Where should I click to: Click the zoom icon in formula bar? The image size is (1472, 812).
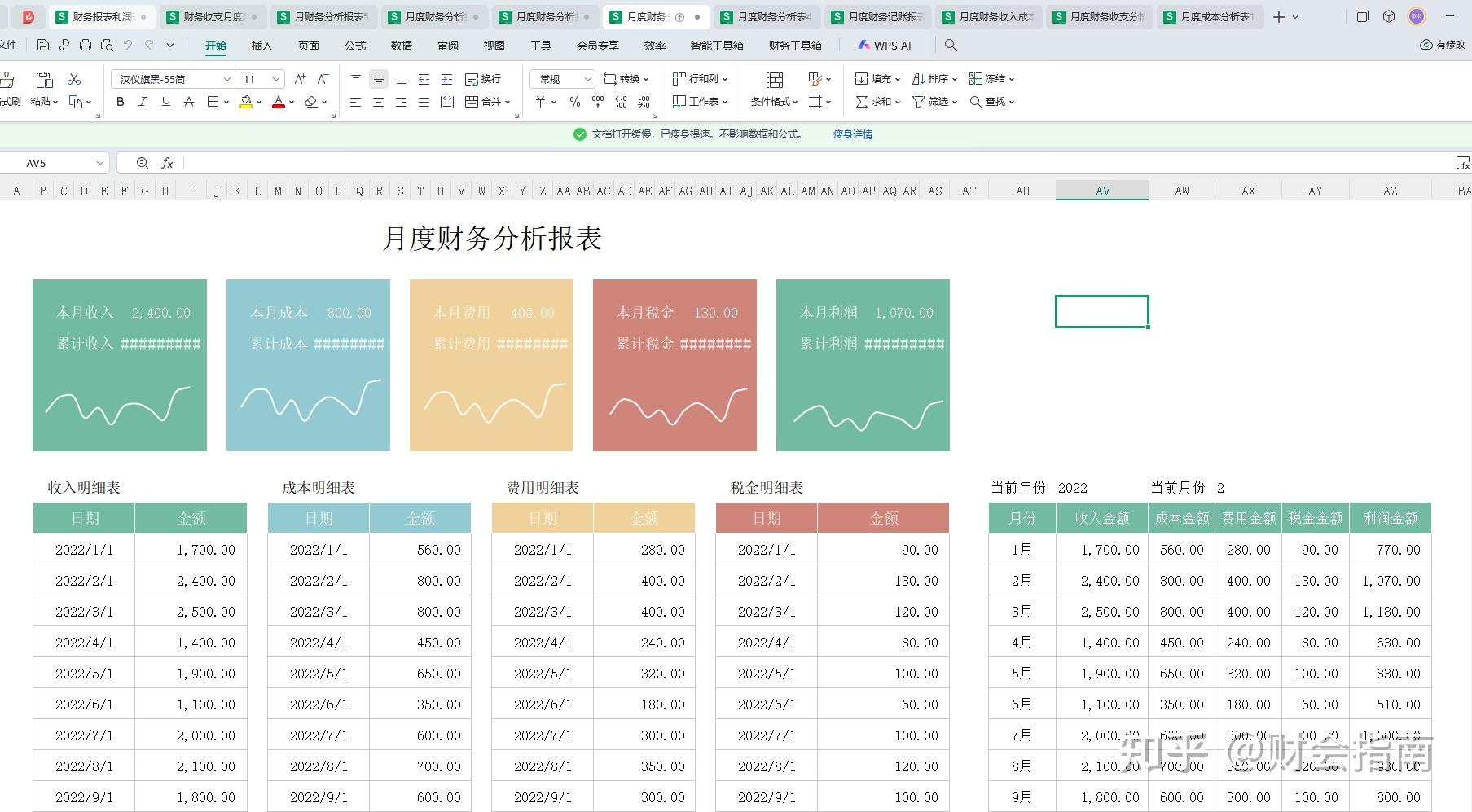pyautogui.click(x=143, y=163)
